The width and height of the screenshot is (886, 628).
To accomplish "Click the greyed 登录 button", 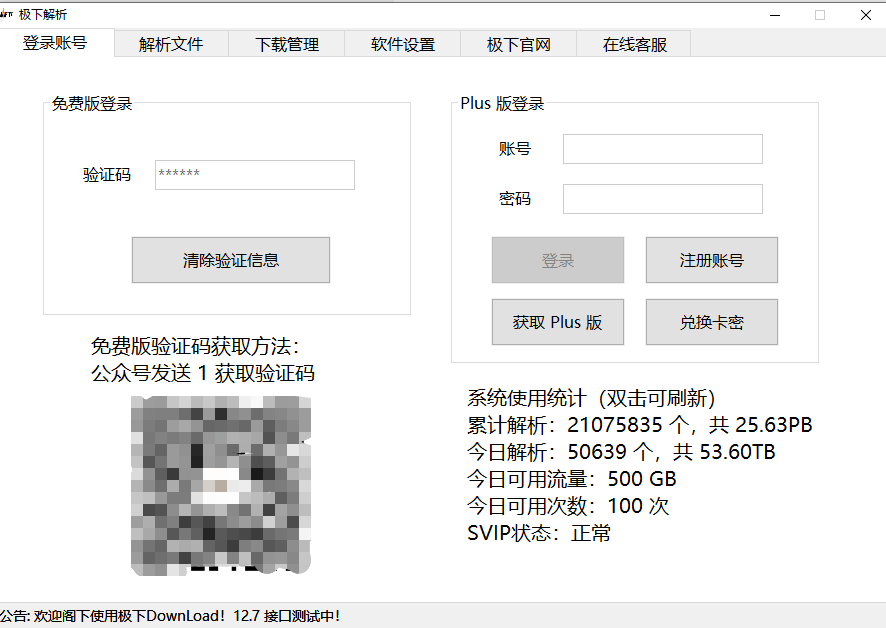I will [x=558, y=260].
